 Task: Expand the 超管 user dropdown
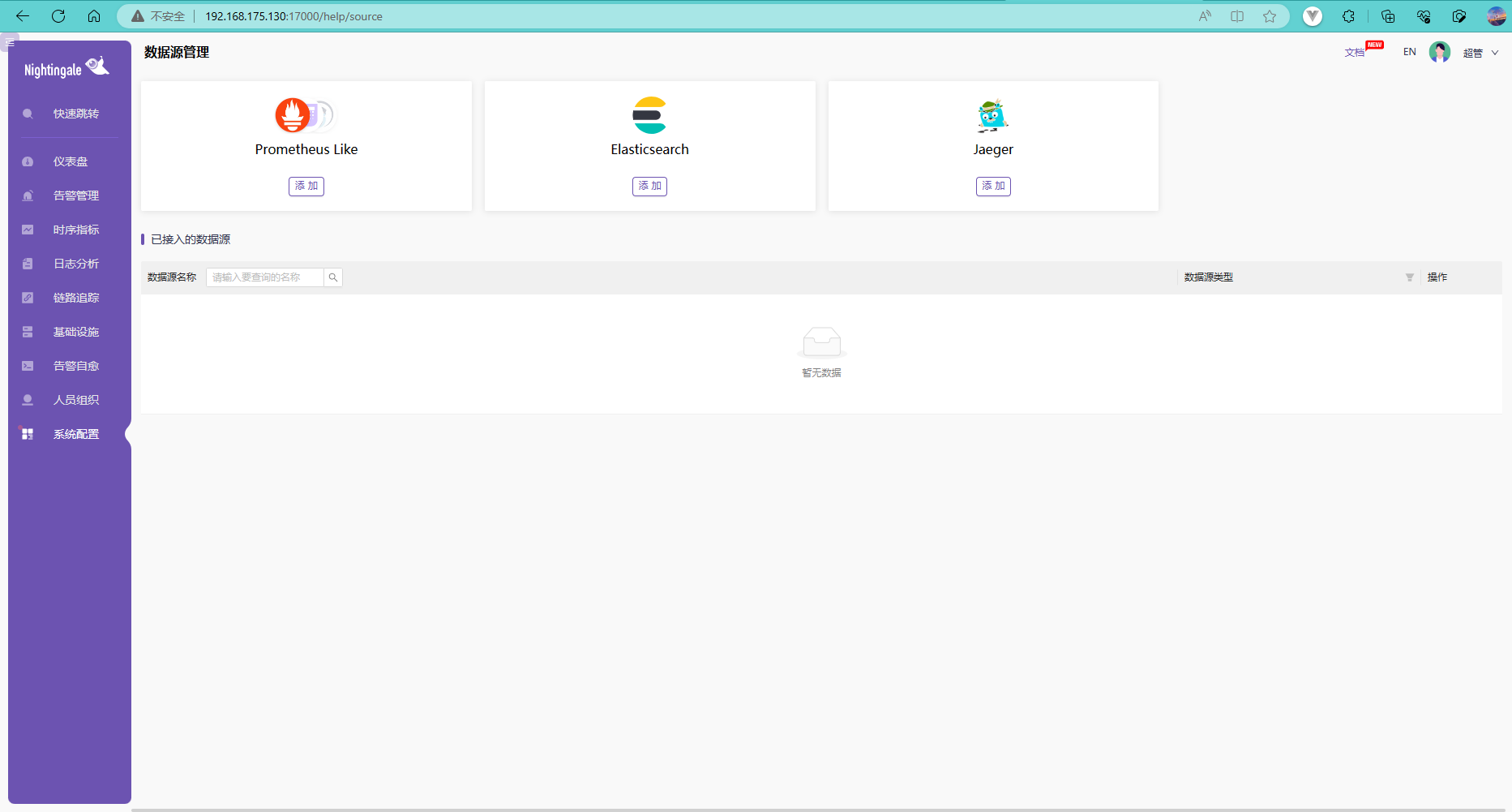point(1481,53)
